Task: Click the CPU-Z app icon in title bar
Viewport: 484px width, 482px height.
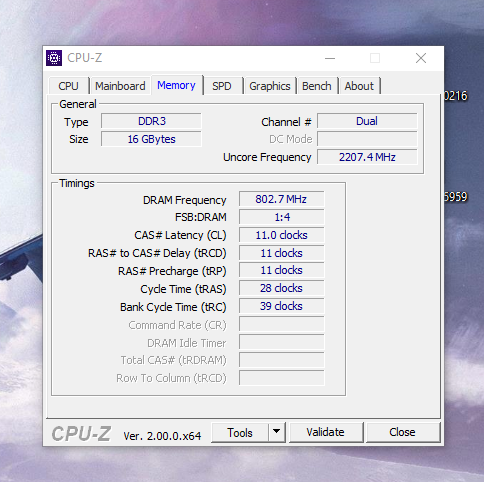Action: [54, 58]
